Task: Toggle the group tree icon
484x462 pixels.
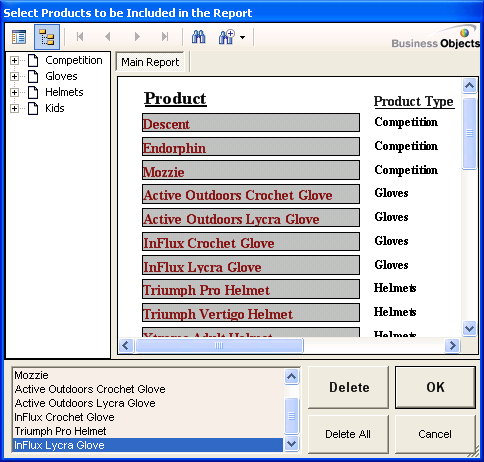Action: [47, 37]
